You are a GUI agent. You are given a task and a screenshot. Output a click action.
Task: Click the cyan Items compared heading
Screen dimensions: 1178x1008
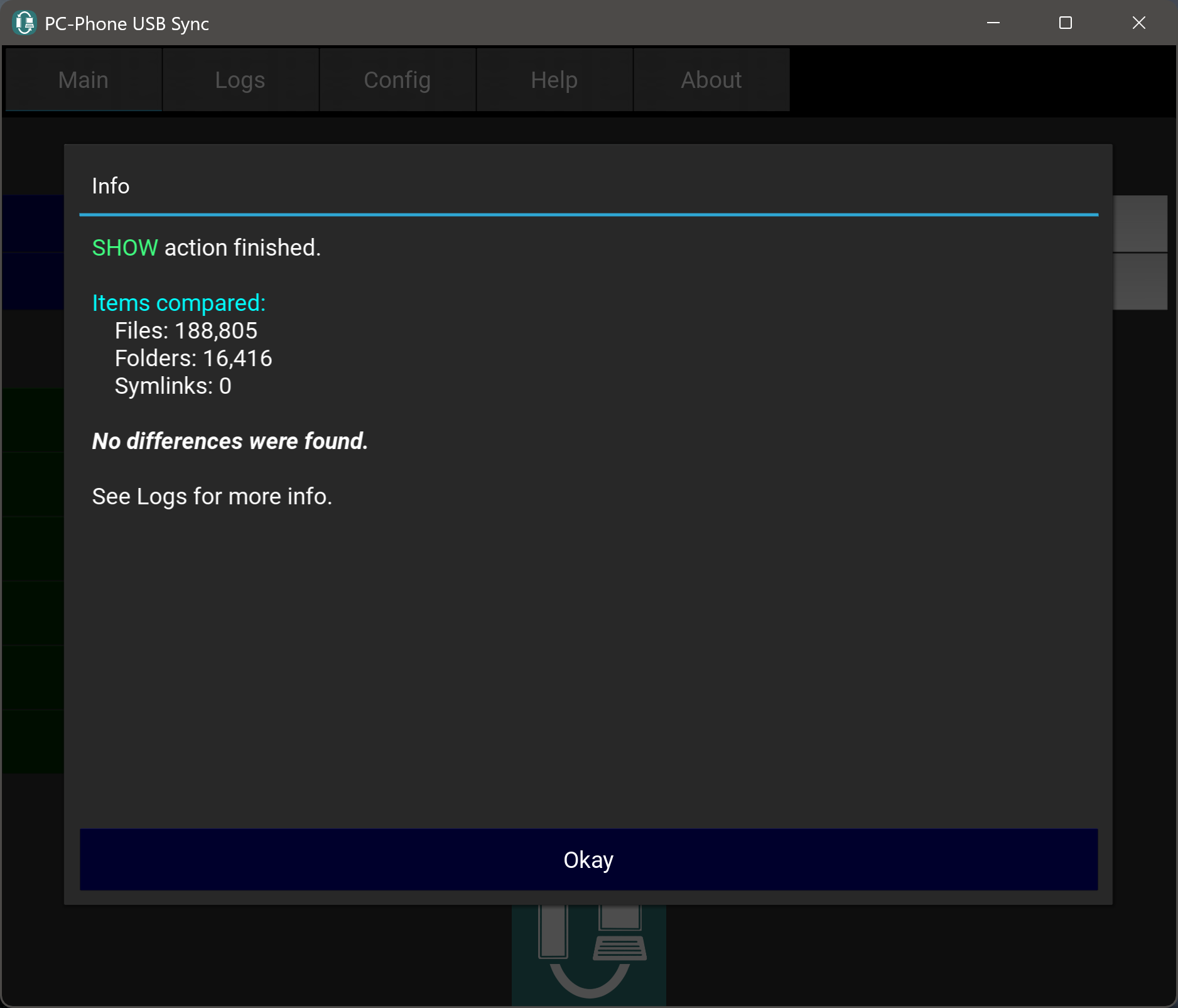click(x=178, y=303)
